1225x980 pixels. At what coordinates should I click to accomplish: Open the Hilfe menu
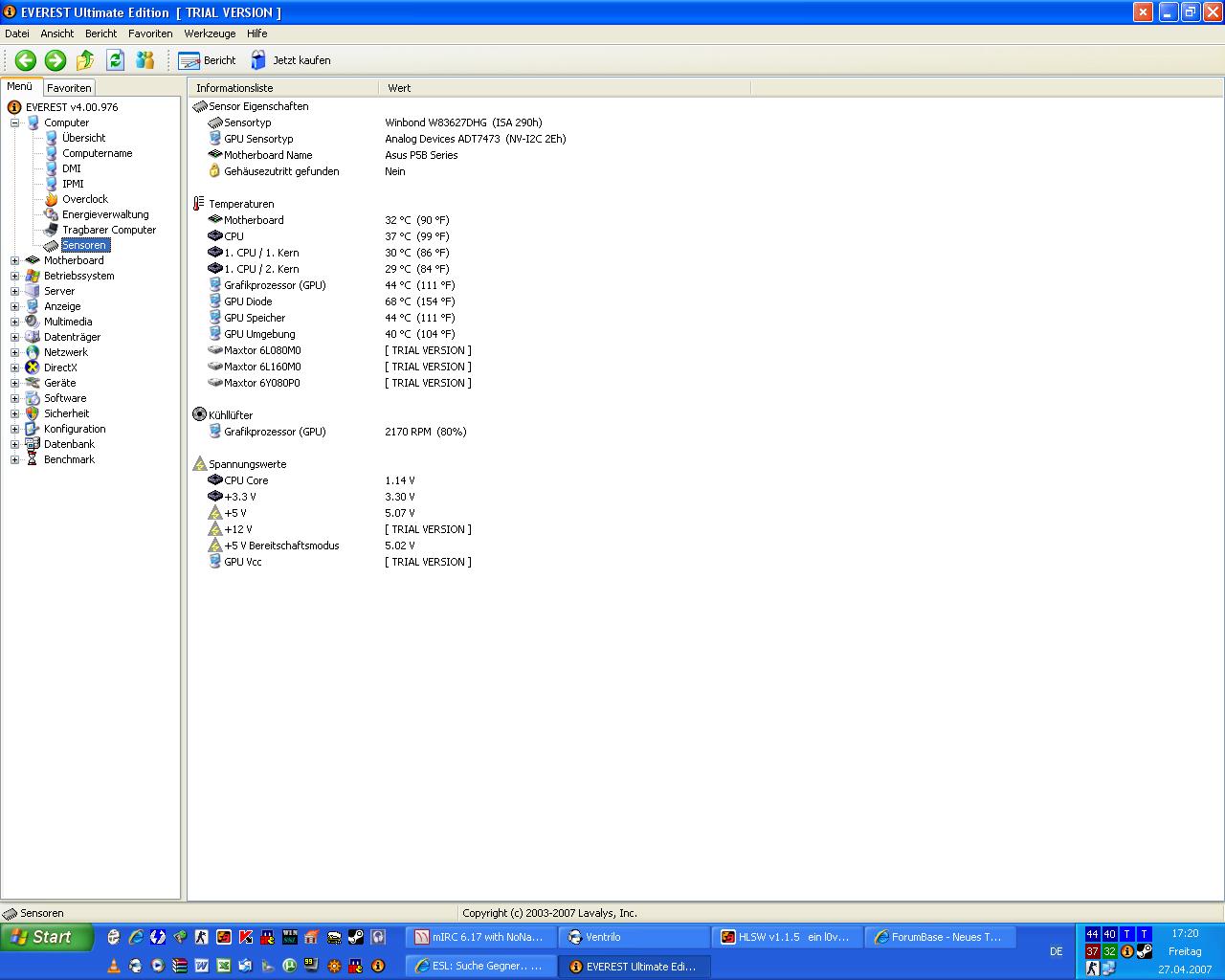pyautogui.click(x=257, y=33)
